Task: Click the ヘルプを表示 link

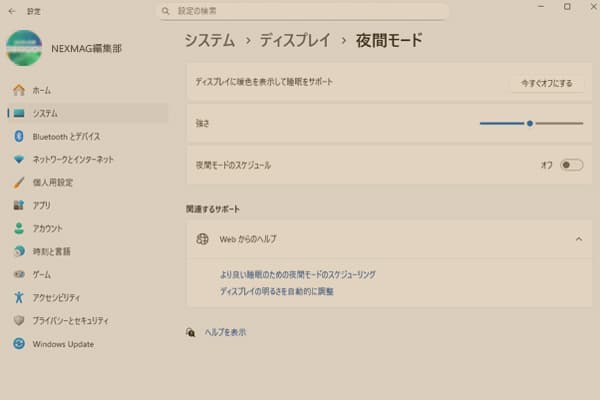Action: tap(225, 332)
